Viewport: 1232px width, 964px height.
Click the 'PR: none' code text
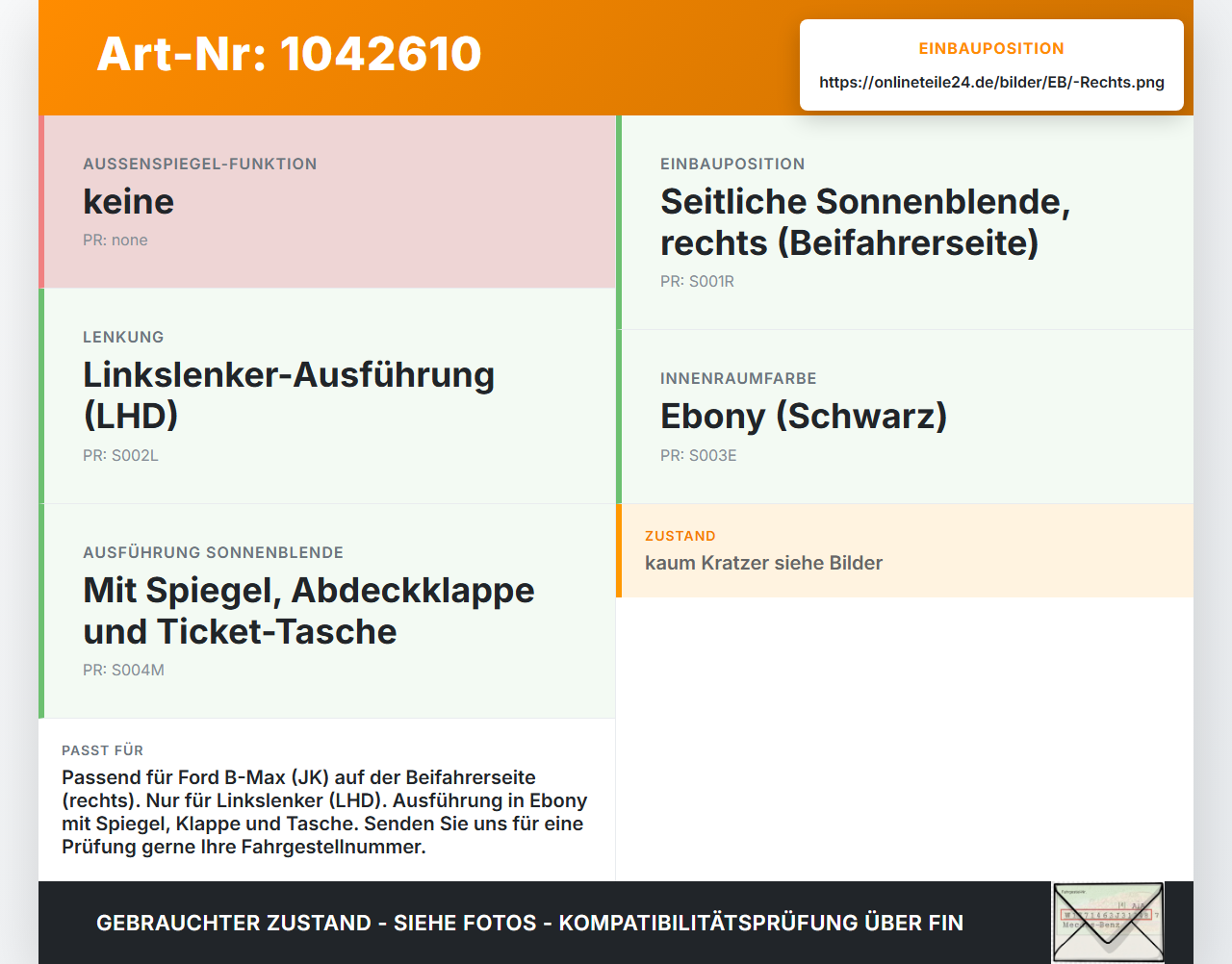(x=115, y=241)
